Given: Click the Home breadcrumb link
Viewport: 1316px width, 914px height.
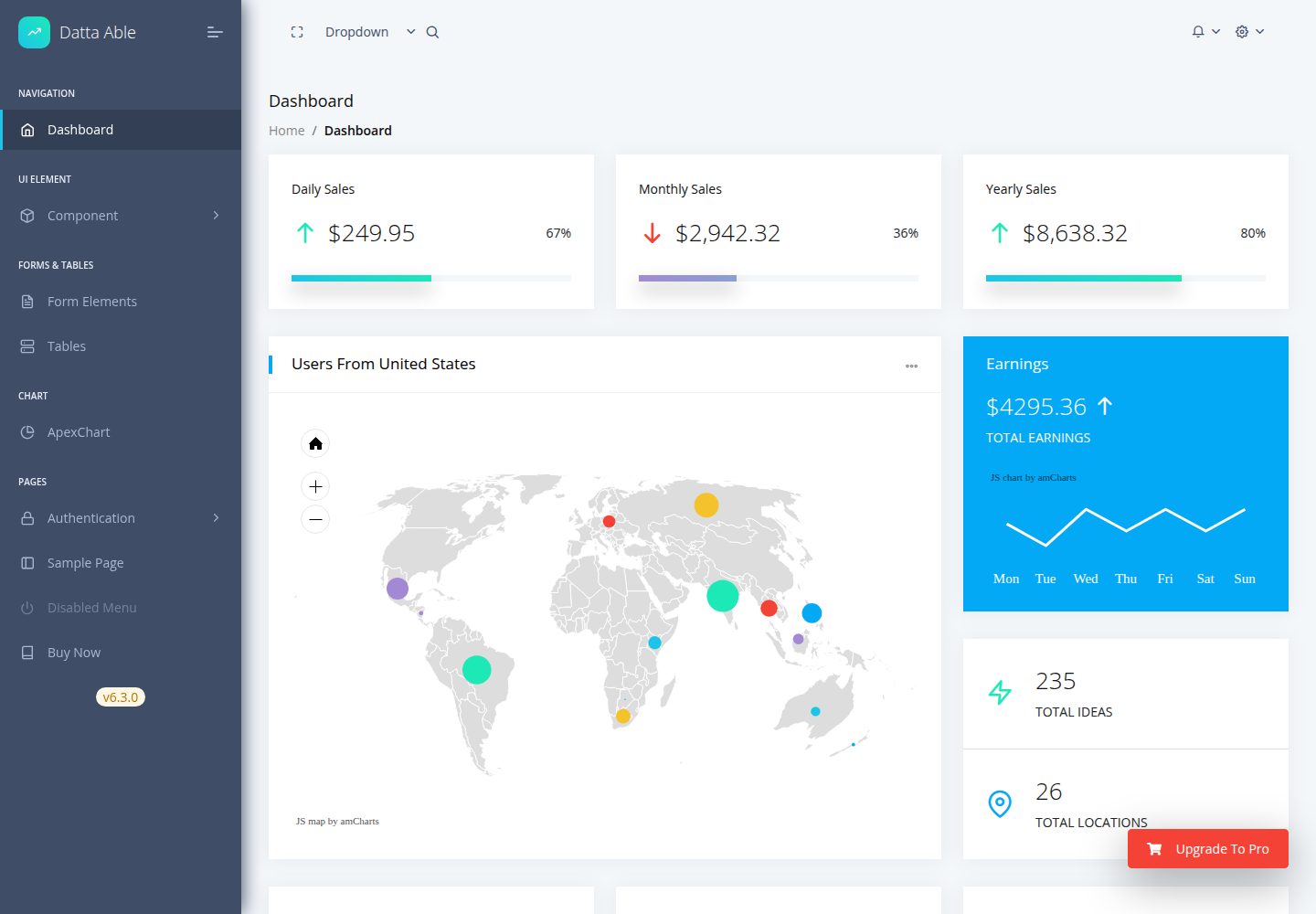Looking at the screenshot, I should [x=286, y=131].
